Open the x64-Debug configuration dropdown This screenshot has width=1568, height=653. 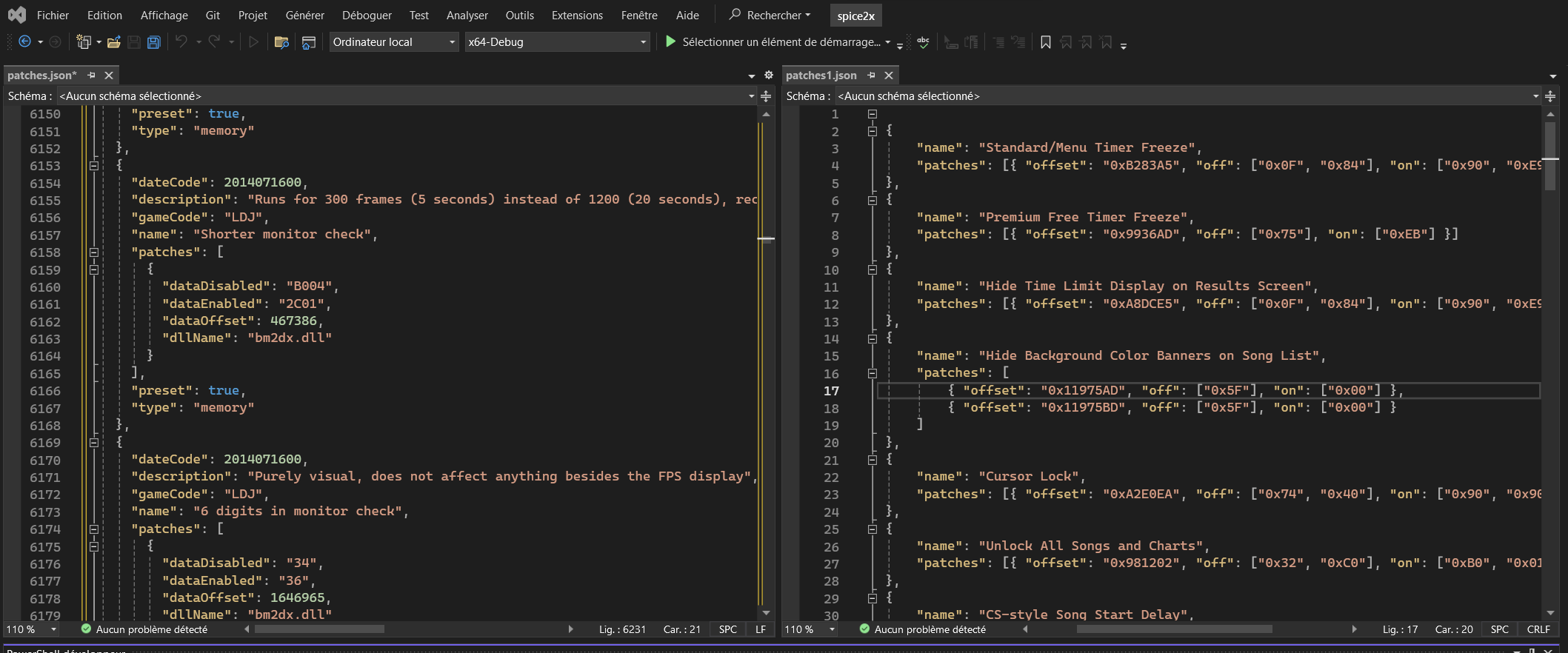point(558,42)
